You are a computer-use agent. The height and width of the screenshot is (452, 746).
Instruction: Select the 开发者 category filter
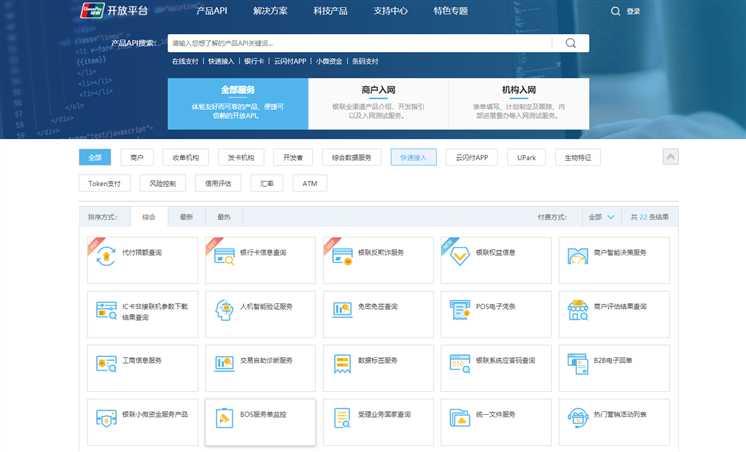tap(293, 157)
